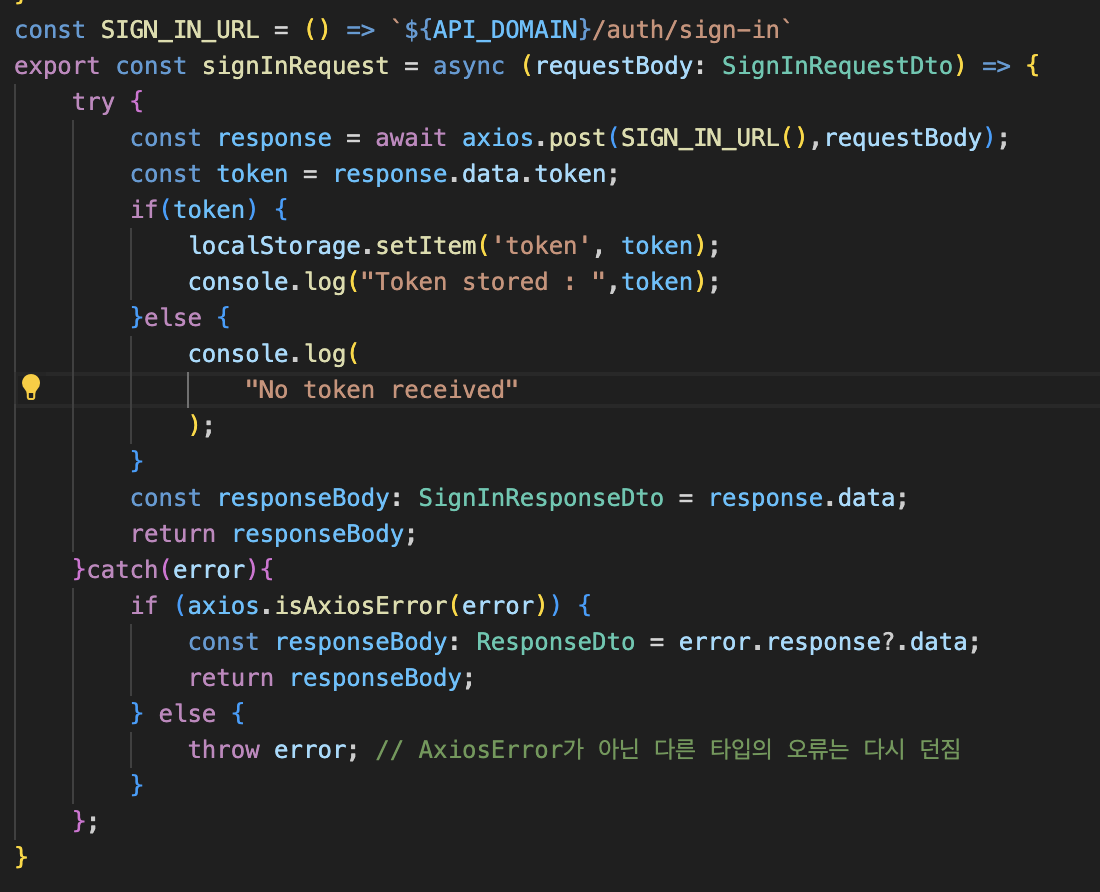The width and height of the screenshot is (1100, 892).
Task: Click 'return responseBody;' in the try block
Action: (x=274, y=534)
